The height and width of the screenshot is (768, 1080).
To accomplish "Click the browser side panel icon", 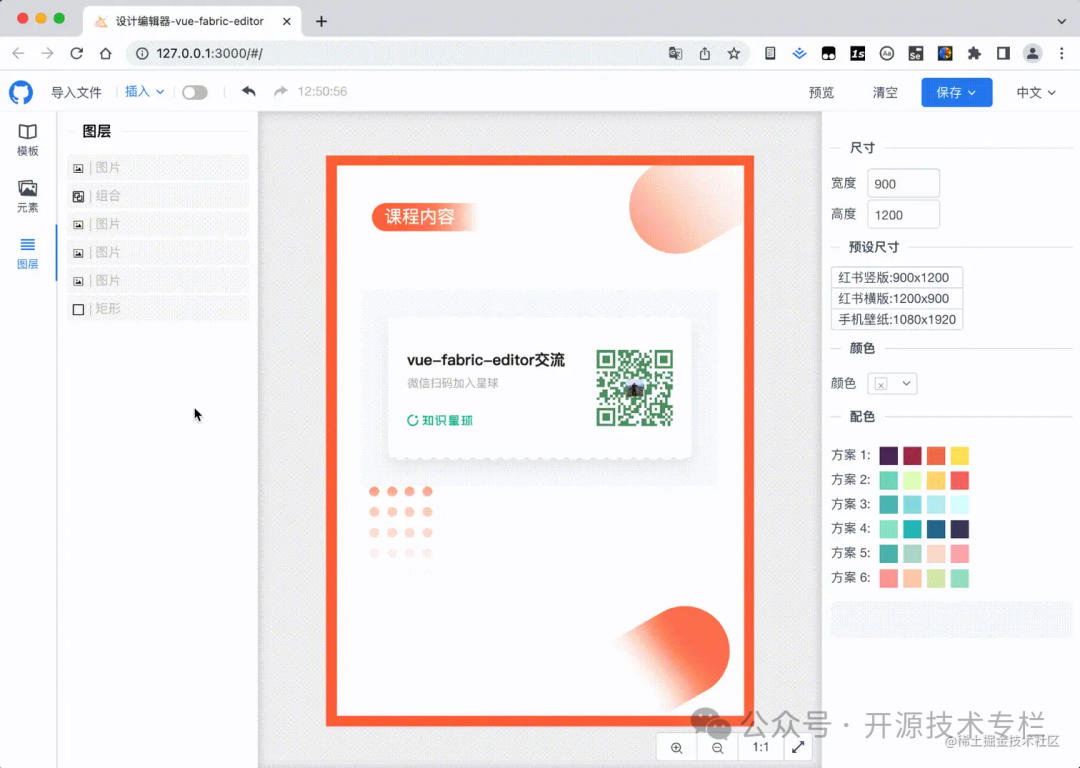I will (1003, 53).
